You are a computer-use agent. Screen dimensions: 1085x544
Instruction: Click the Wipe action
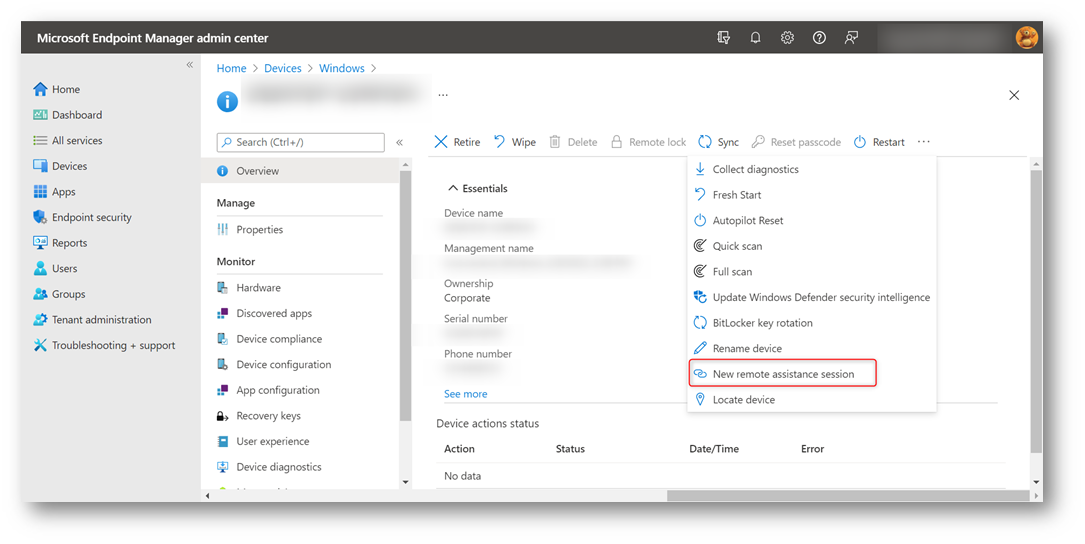[x=515, y=142]
